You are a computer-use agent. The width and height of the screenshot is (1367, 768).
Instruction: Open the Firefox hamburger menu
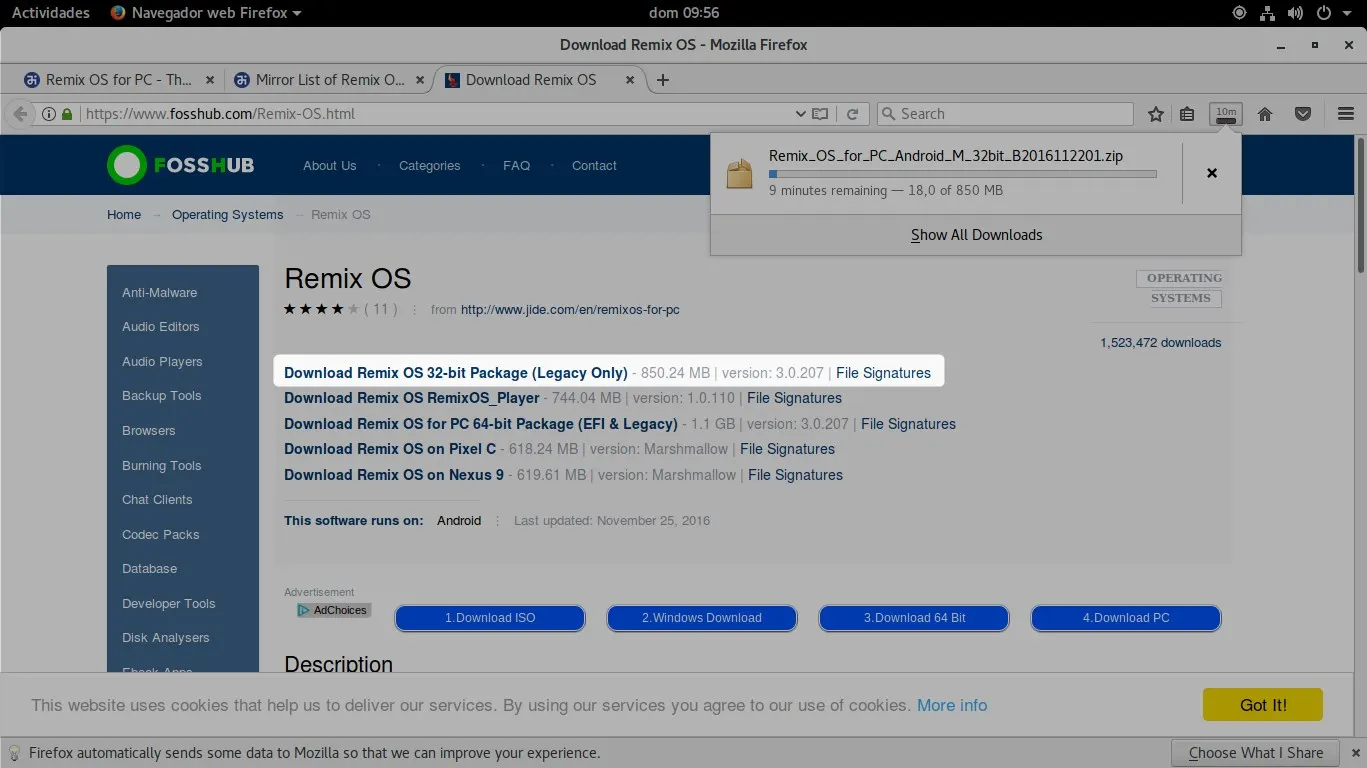[1345, 113]
